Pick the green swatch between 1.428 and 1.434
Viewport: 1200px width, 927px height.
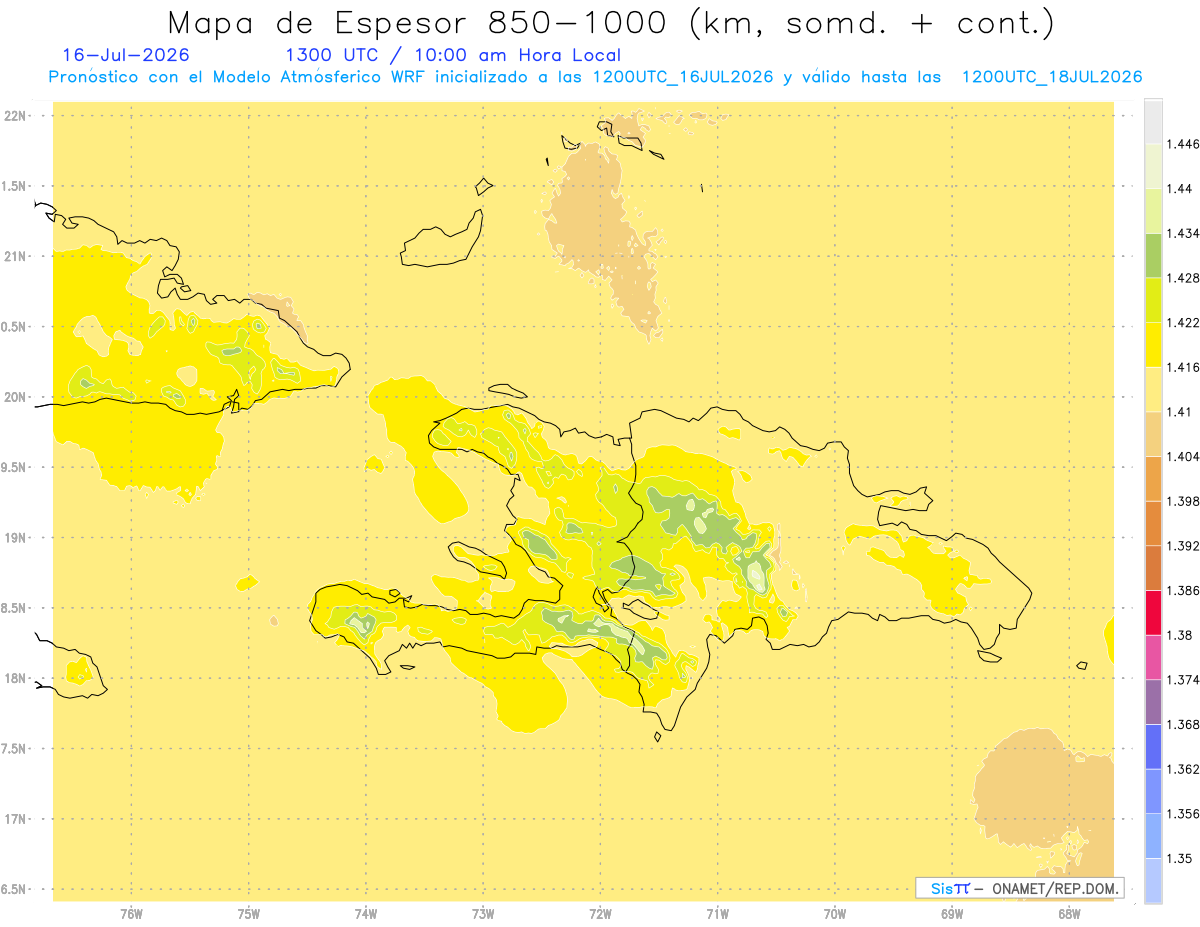coord(1153,255)
